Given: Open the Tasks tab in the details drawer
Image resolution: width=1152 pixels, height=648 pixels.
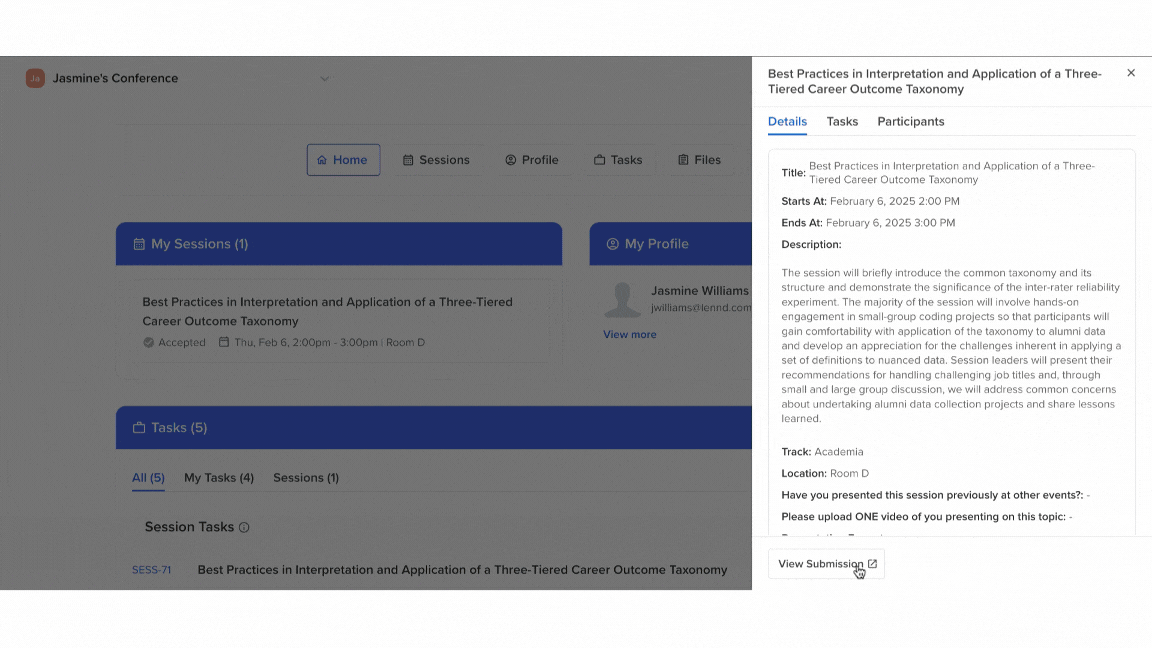Looking at the screenshot, I should tap(842, 121).
